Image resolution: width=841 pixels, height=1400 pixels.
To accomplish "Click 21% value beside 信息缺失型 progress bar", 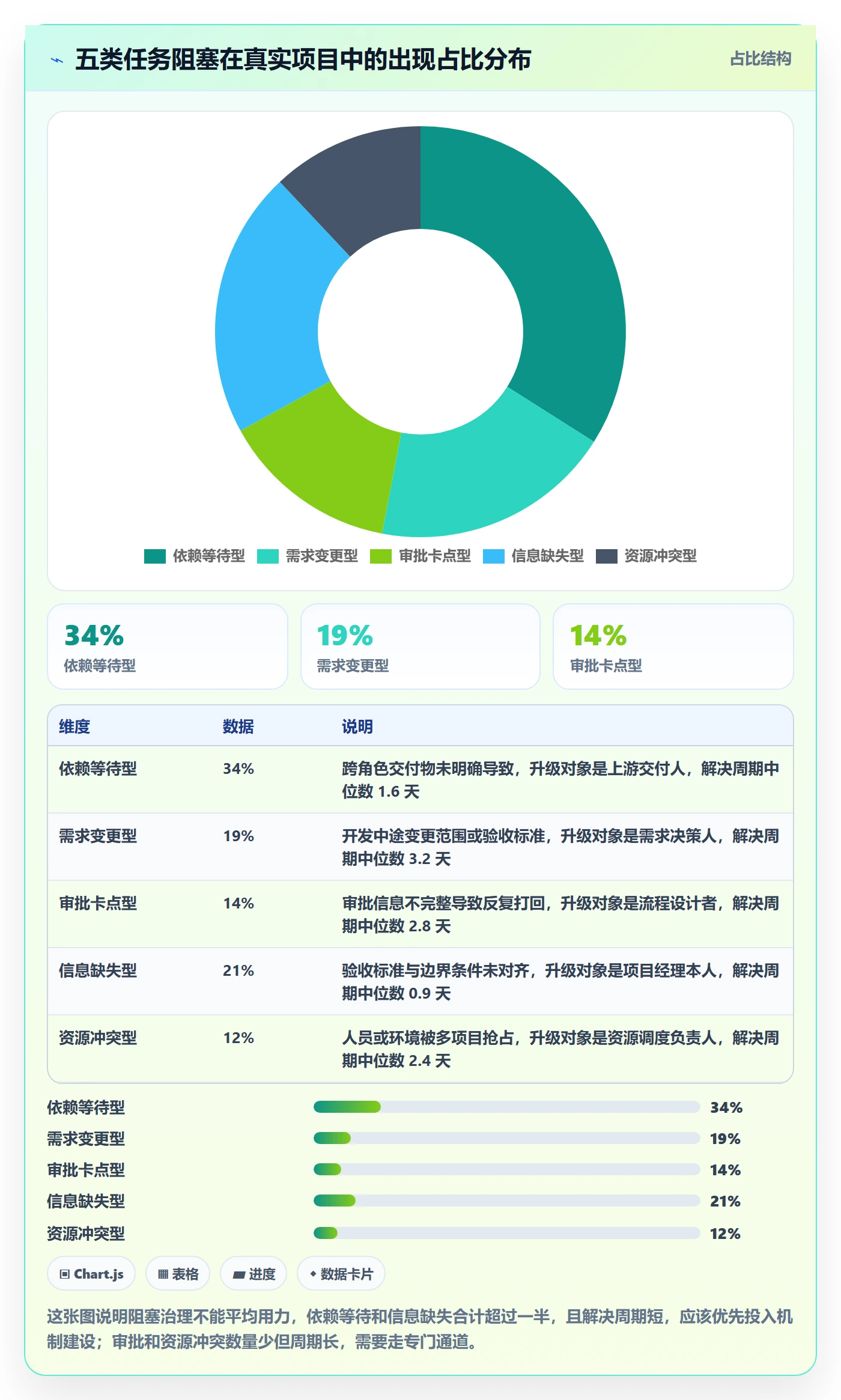I will pyautogui.click(x=725, y=1201).
